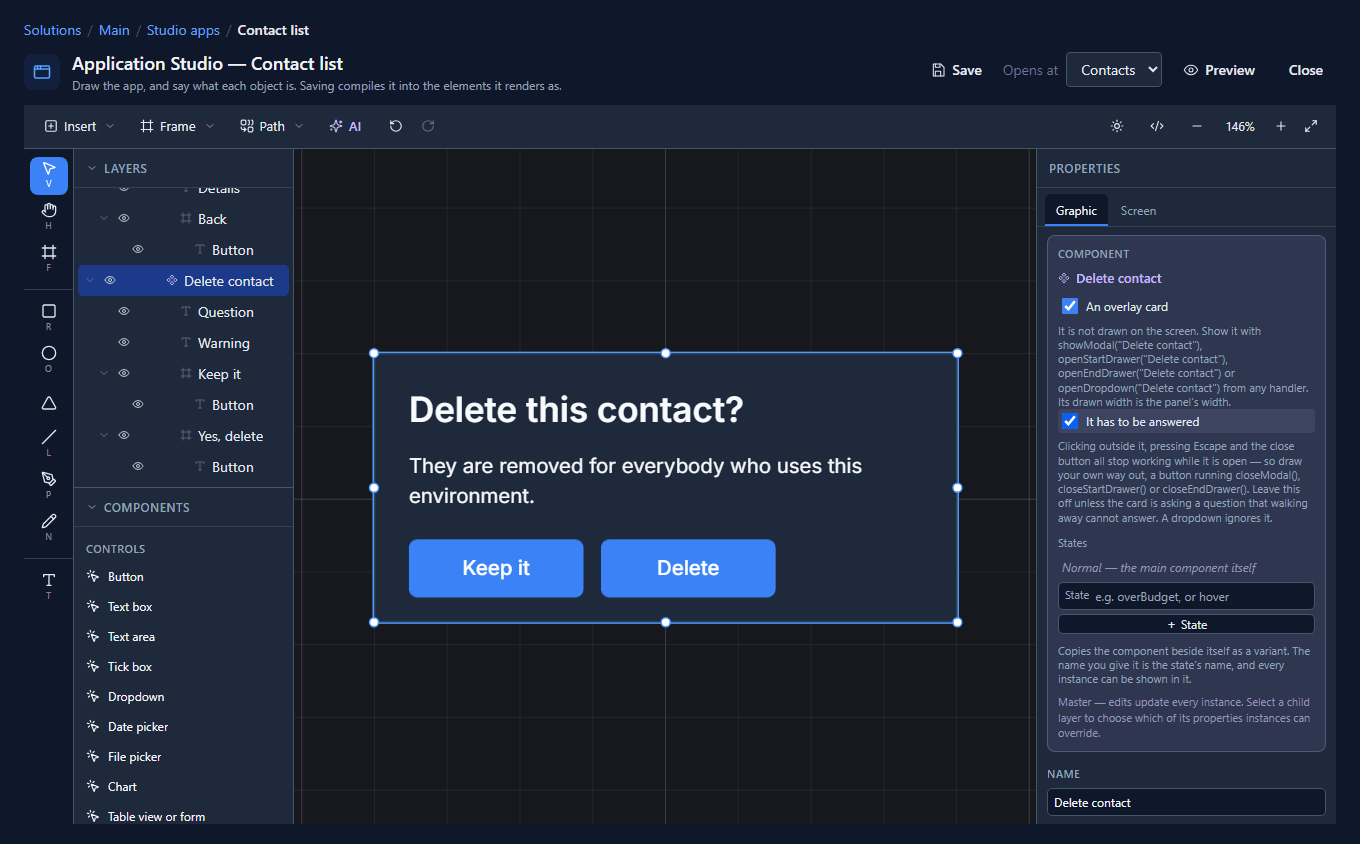Collapse the COMPONENTS panel section
This screenshot has height=844, width=1360.
(x=92, y=507)
